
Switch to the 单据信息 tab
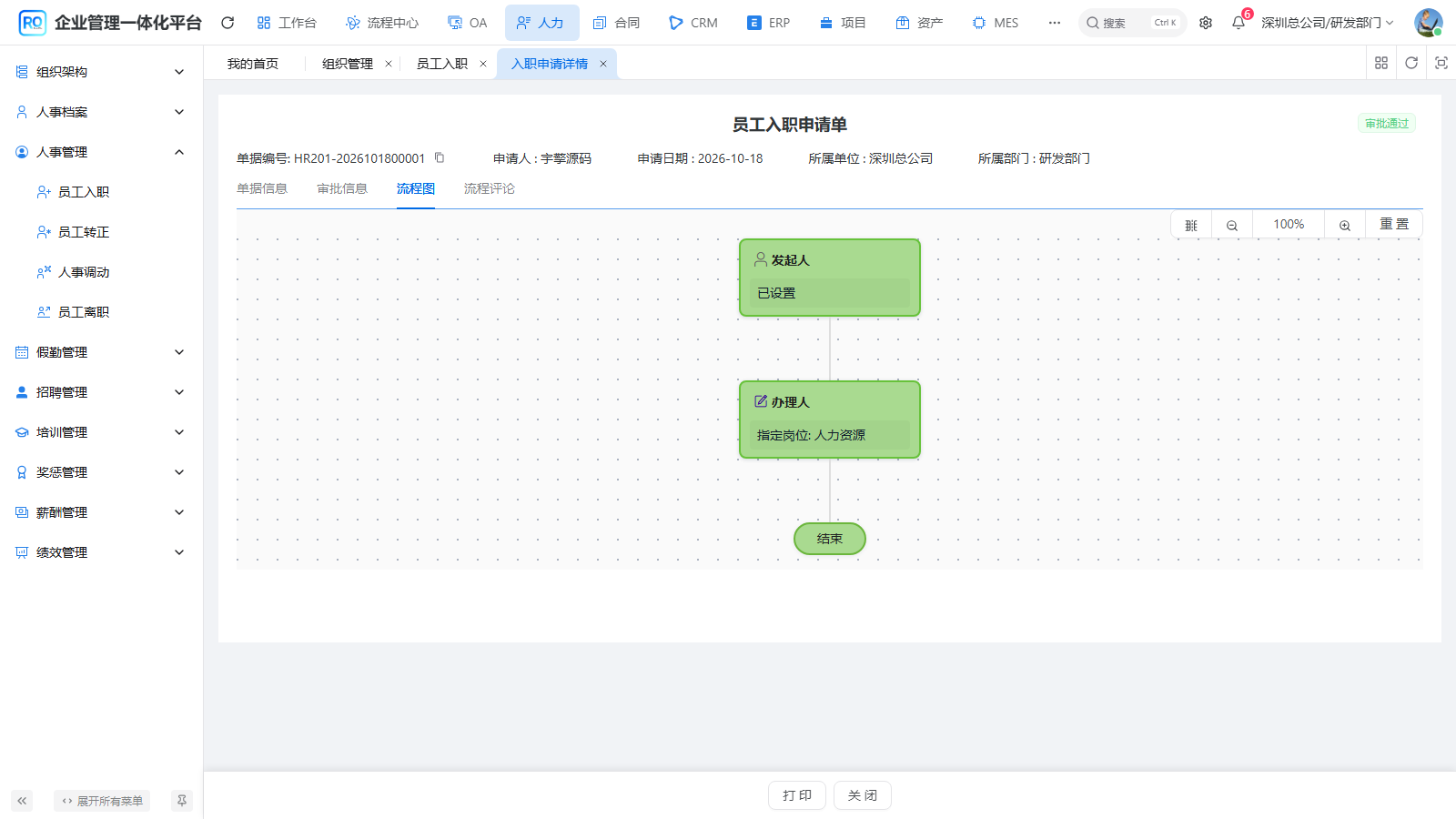click(x=262, y=188)
